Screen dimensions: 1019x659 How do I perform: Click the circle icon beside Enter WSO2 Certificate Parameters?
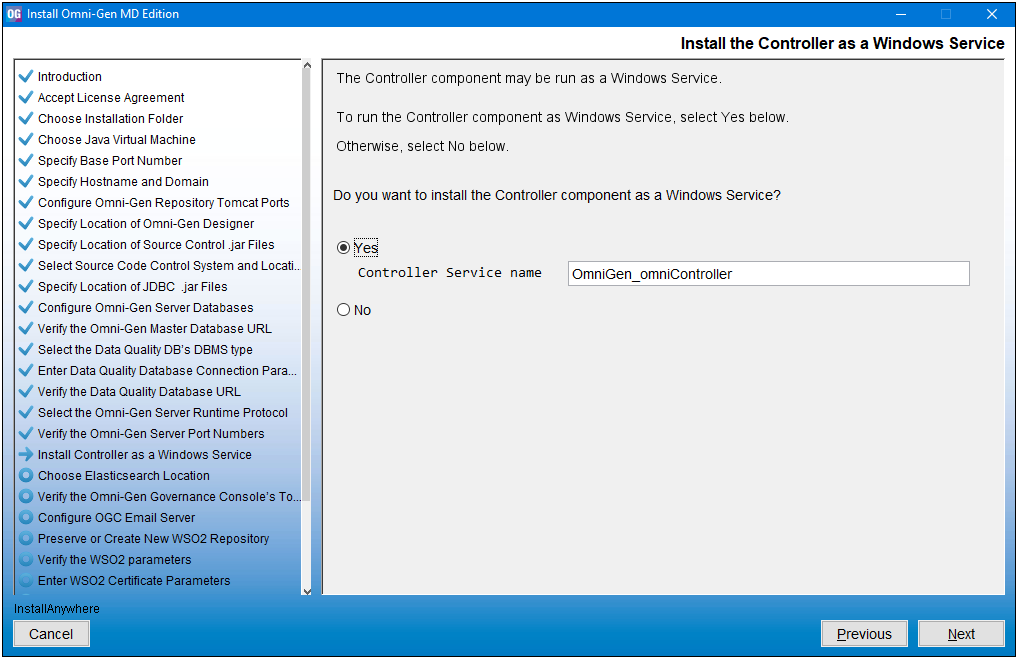tap(25, 580)
